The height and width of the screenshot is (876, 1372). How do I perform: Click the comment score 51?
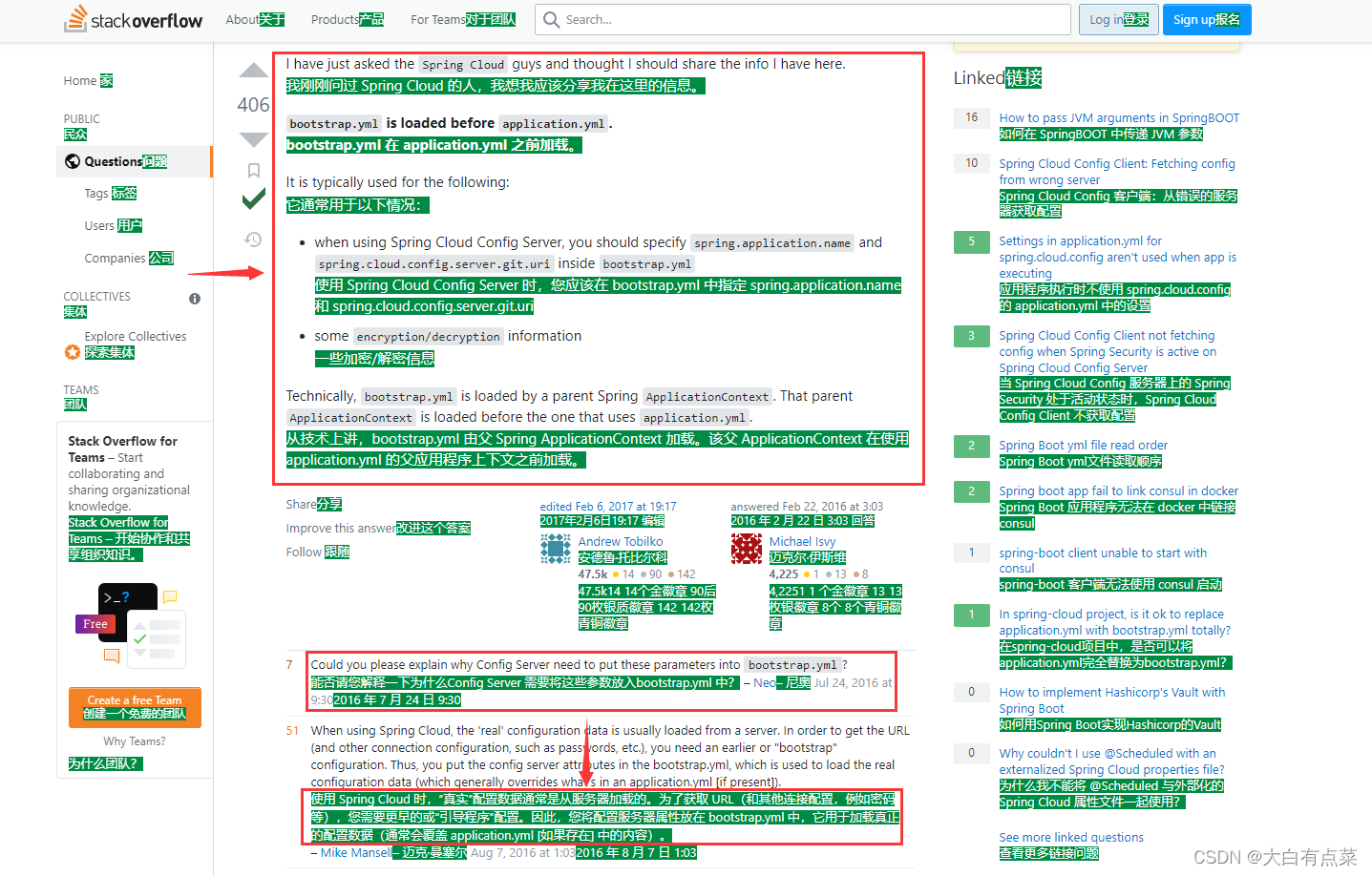click(292, 731)
